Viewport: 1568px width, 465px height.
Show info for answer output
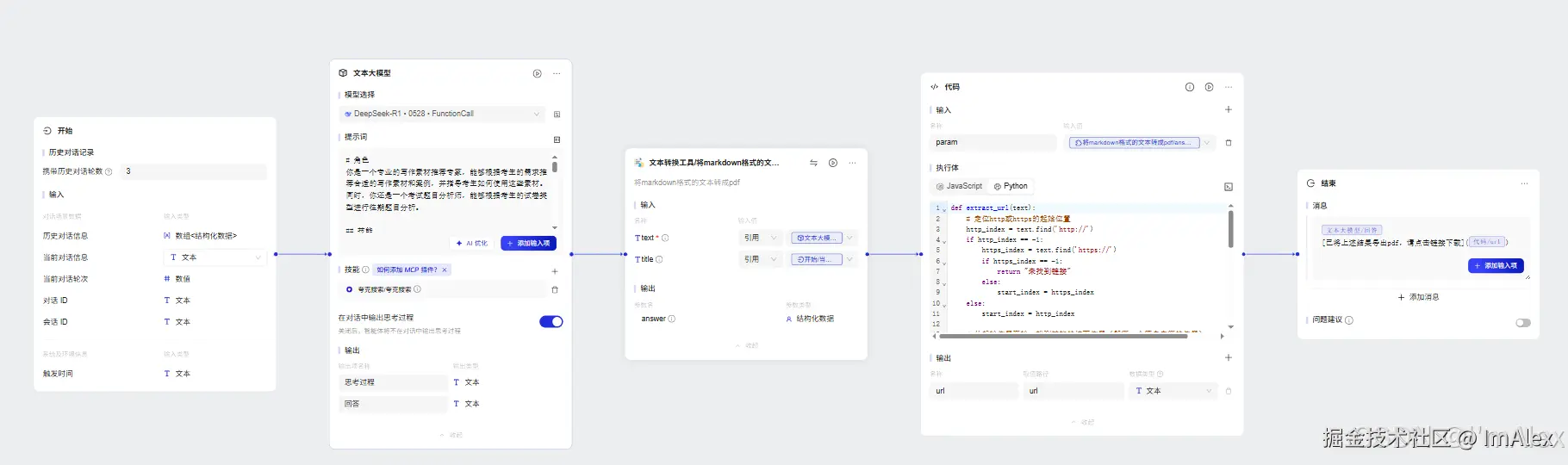(672, 319)
